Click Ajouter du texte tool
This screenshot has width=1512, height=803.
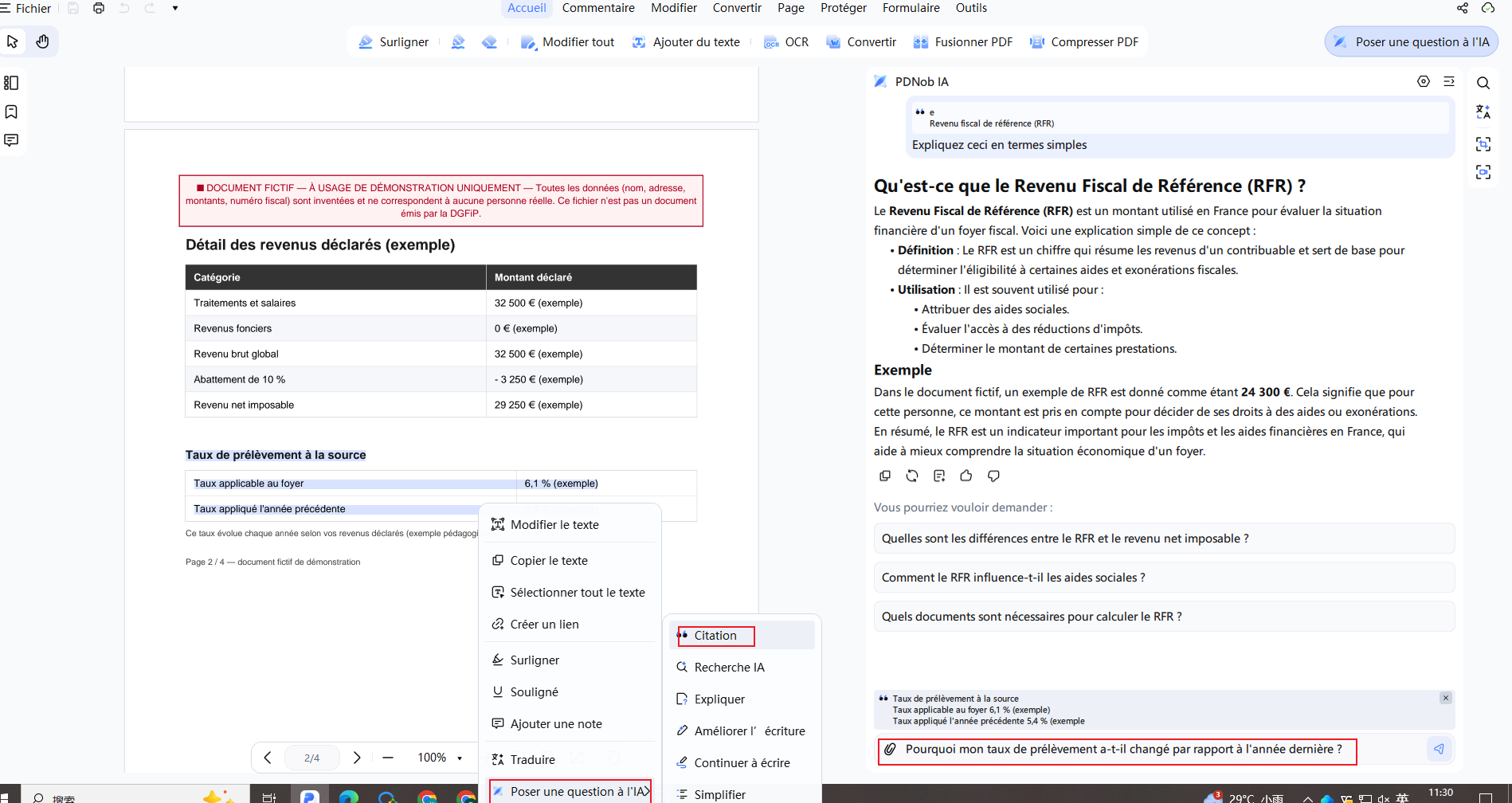pyautogui.click(x=686, y=42)
